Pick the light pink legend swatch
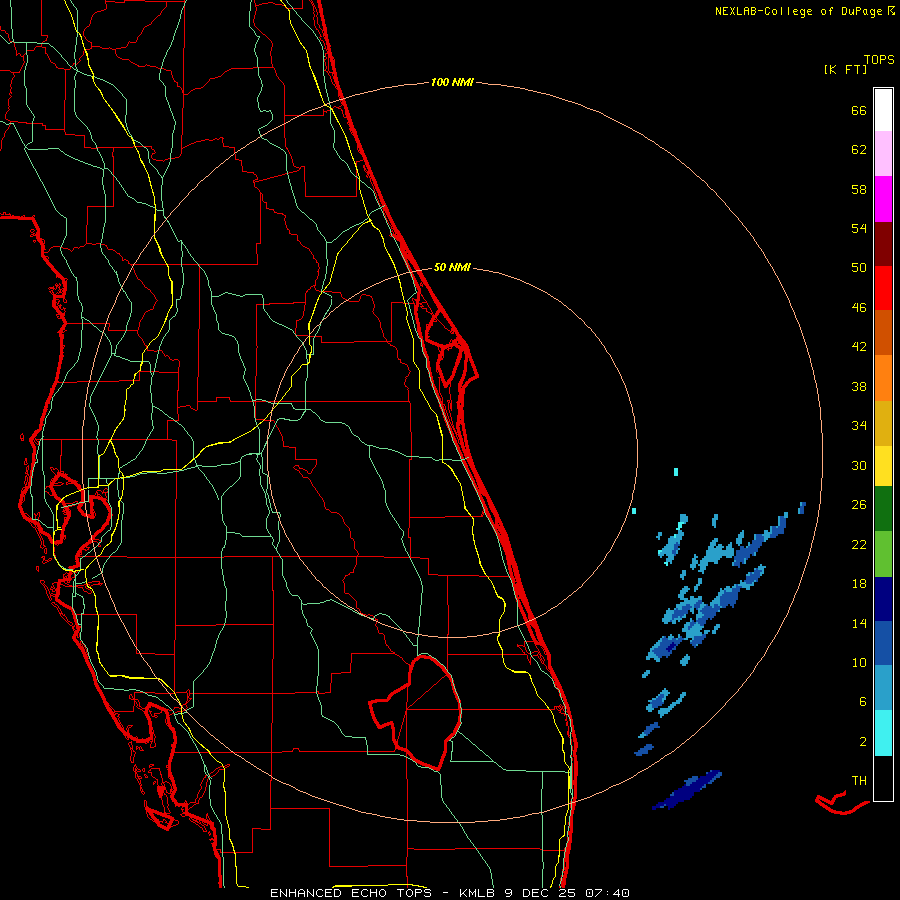The height and width of the screenshot is (900, 900). tap(883, 153)
